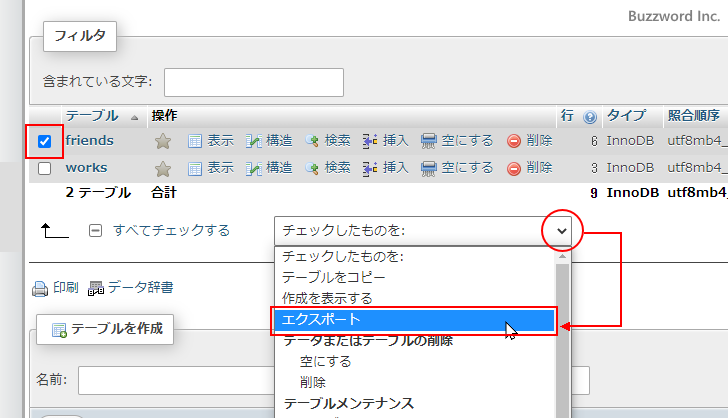
Task: Click the タイプ column header
Action: [626, 115]
